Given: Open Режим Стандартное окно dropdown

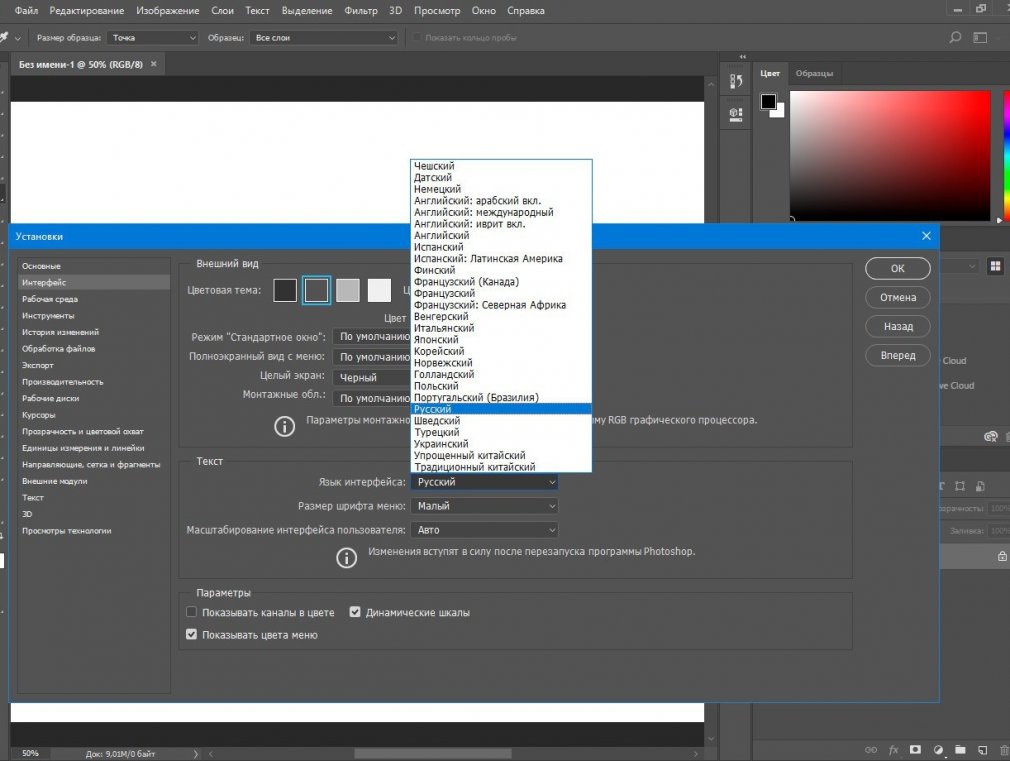Looking at the screenshot, I should click(x=372, y=336).
